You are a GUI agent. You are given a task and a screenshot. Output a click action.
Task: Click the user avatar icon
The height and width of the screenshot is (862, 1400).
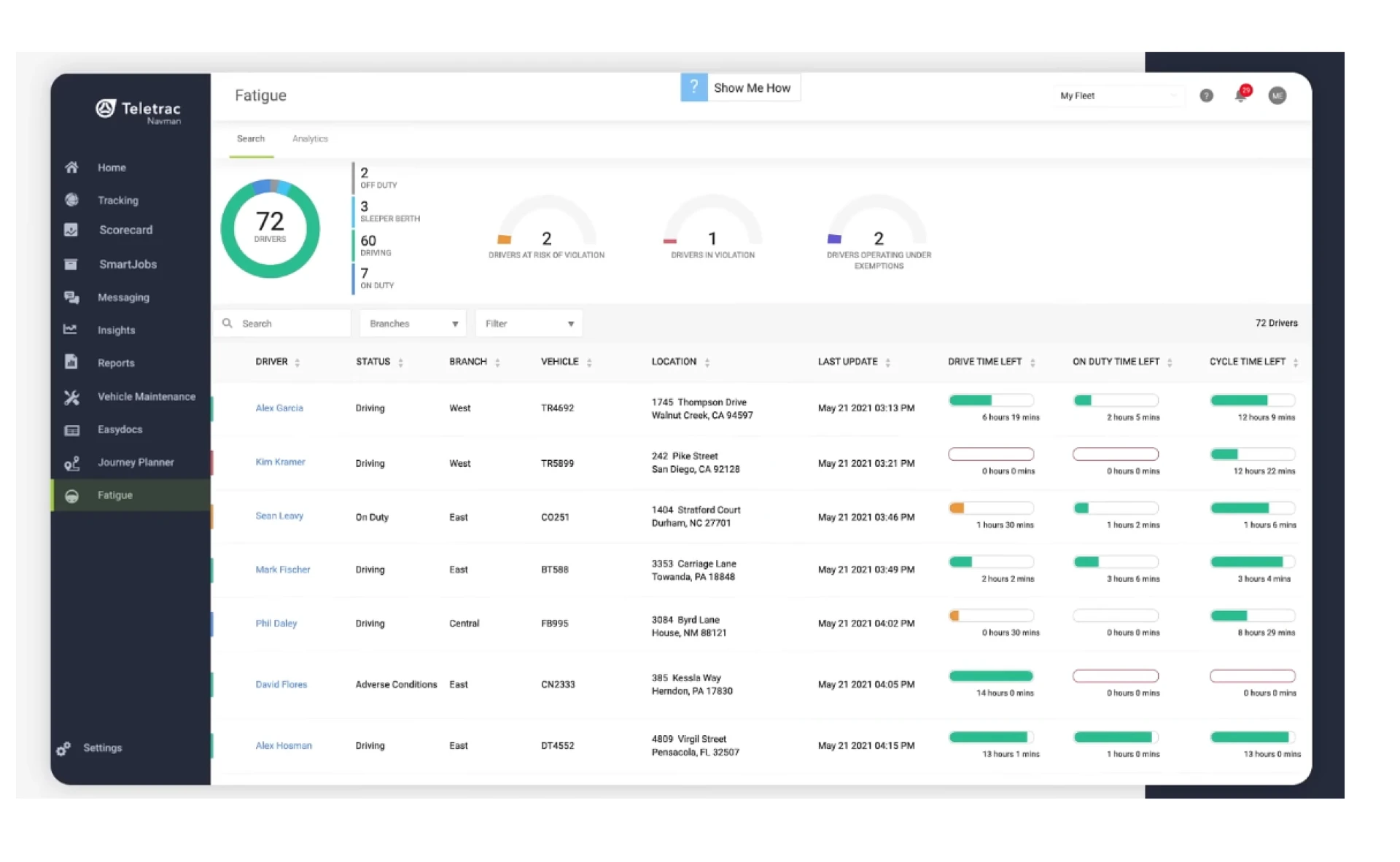[1277, 96]
